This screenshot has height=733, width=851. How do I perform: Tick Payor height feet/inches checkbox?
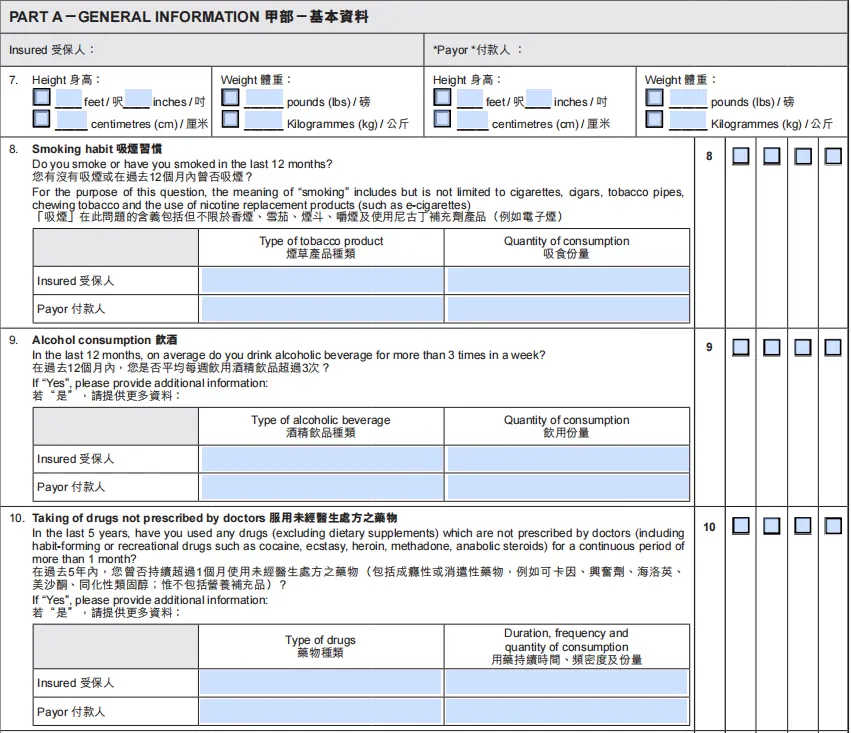click(x=442, y=98)
